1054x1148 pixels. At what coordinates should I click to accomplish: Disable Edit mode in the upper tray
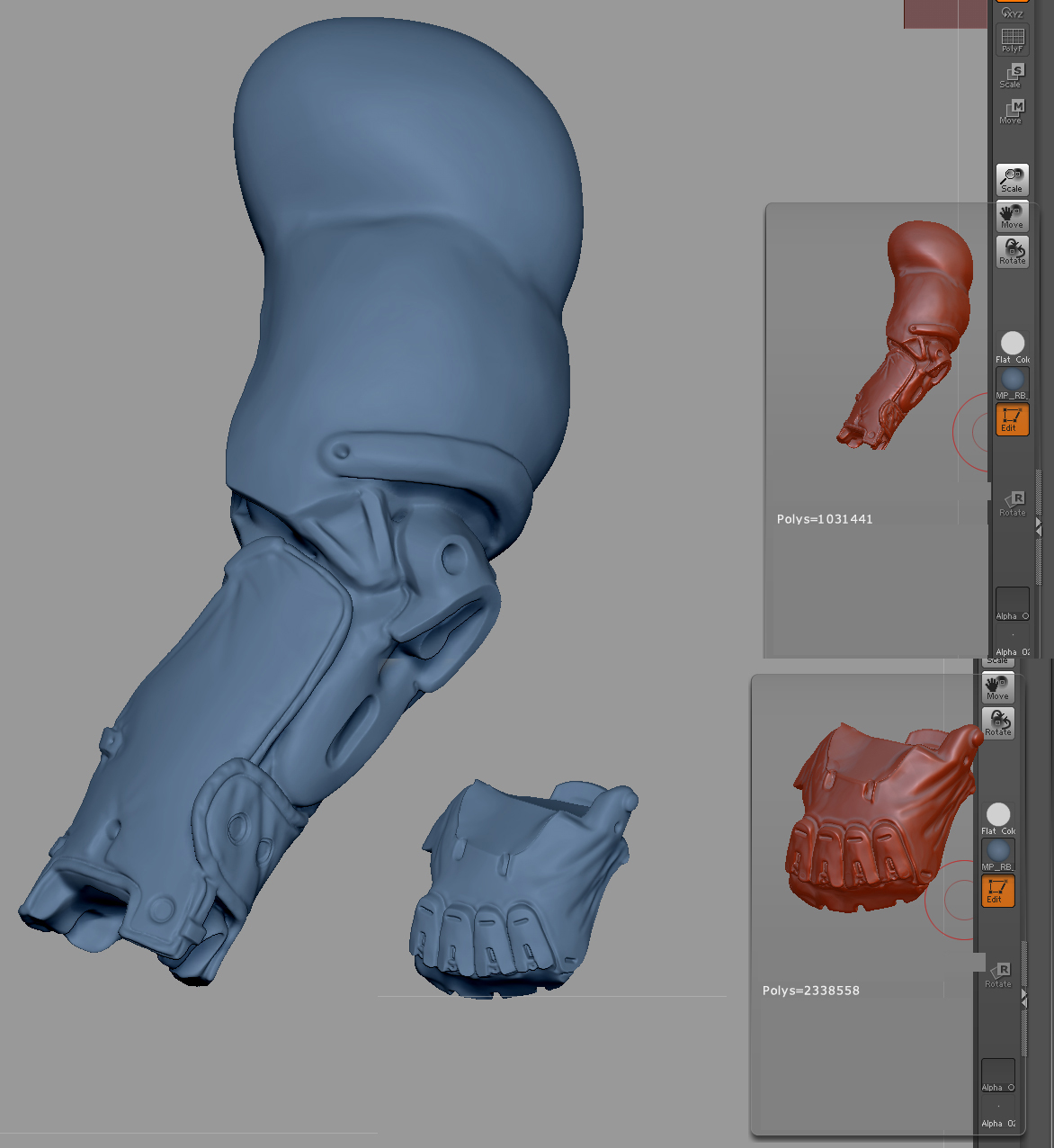pos(1012,418)
